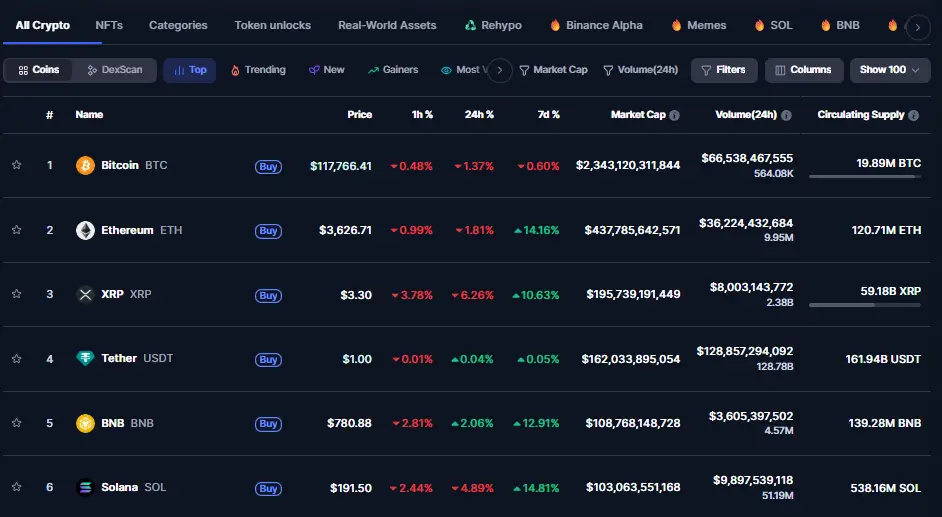This screenshot has width=942, height=517.
Task: Star the BNB row
Action: point(17,423)
